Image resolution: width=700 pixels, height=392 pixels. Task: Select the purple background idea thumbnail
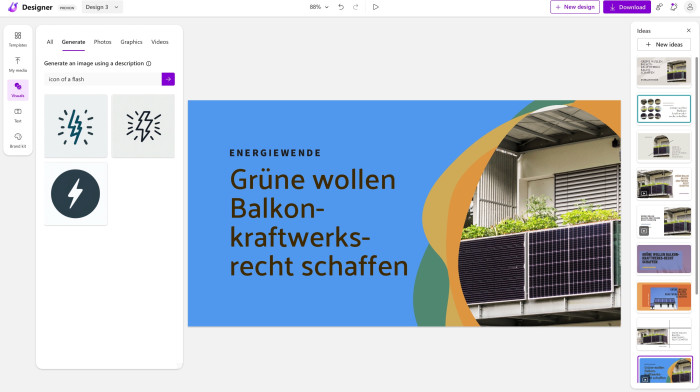point(664,259)
